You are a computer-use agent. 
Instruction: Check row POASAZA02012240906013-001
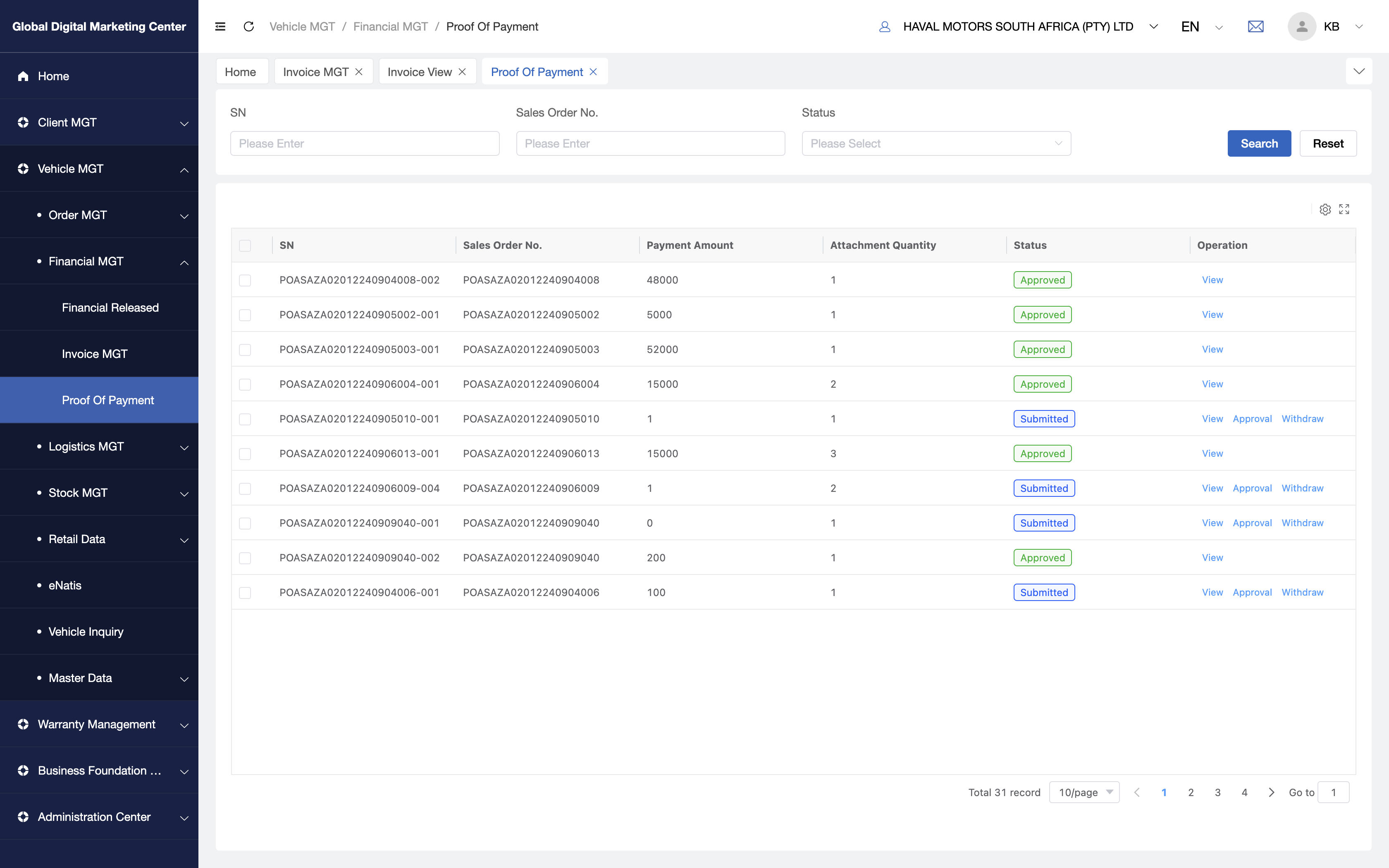[x=245, y=454]
